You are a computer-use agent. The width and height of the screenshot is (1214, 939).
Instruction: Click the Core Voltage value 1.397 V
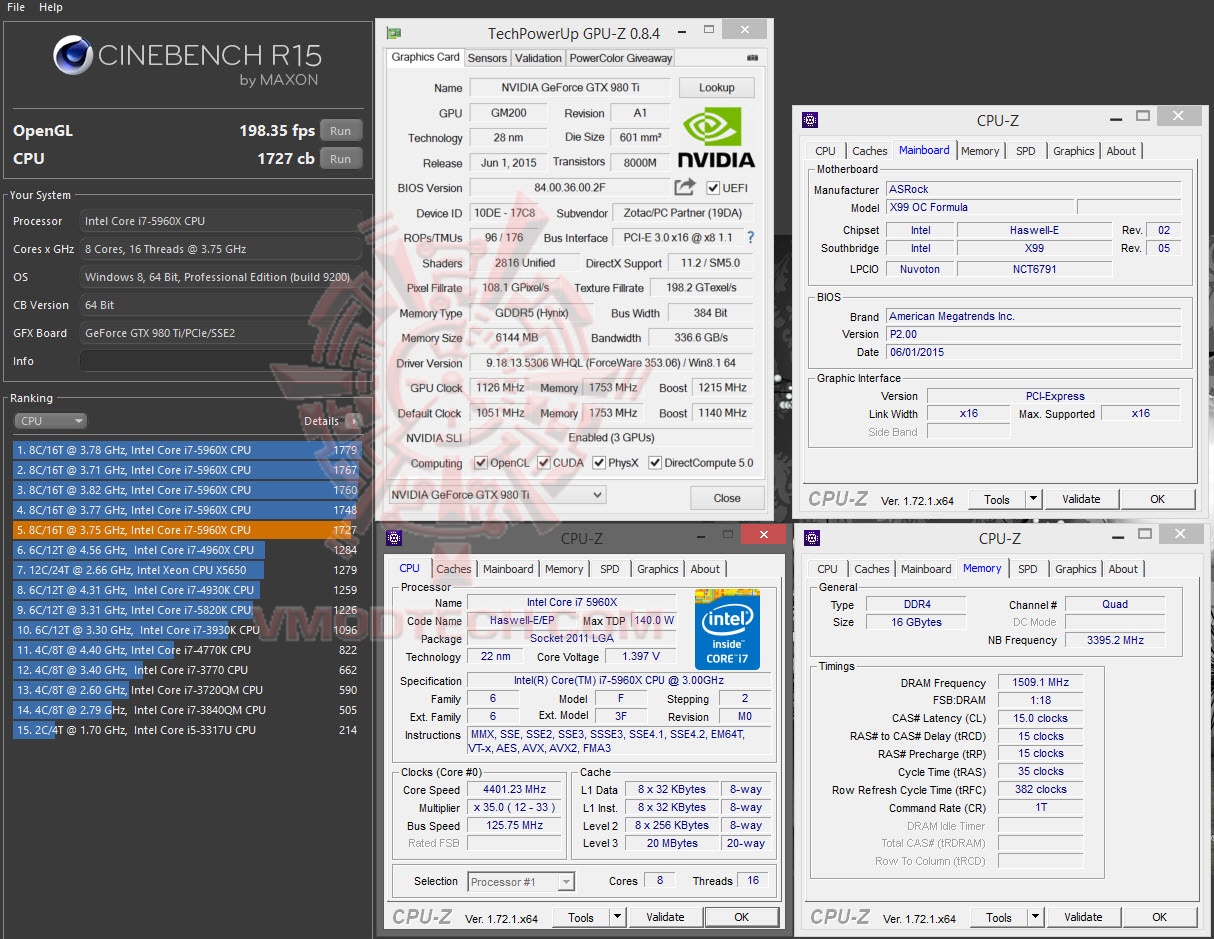pyautogui.click(x=640, y=656)
